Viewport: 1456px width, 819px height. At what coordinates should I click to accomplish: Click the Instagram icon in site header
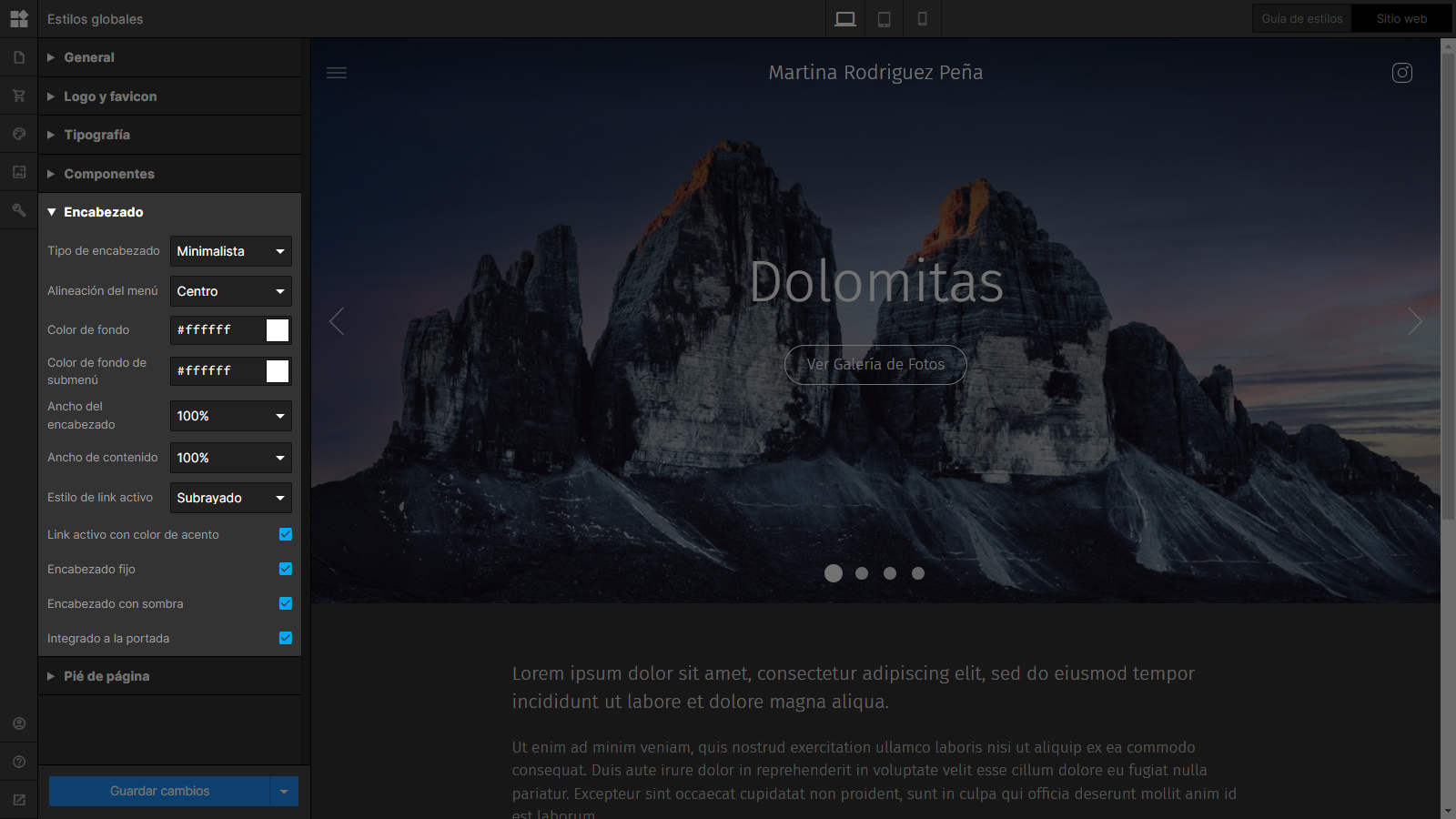point(1401,73)
